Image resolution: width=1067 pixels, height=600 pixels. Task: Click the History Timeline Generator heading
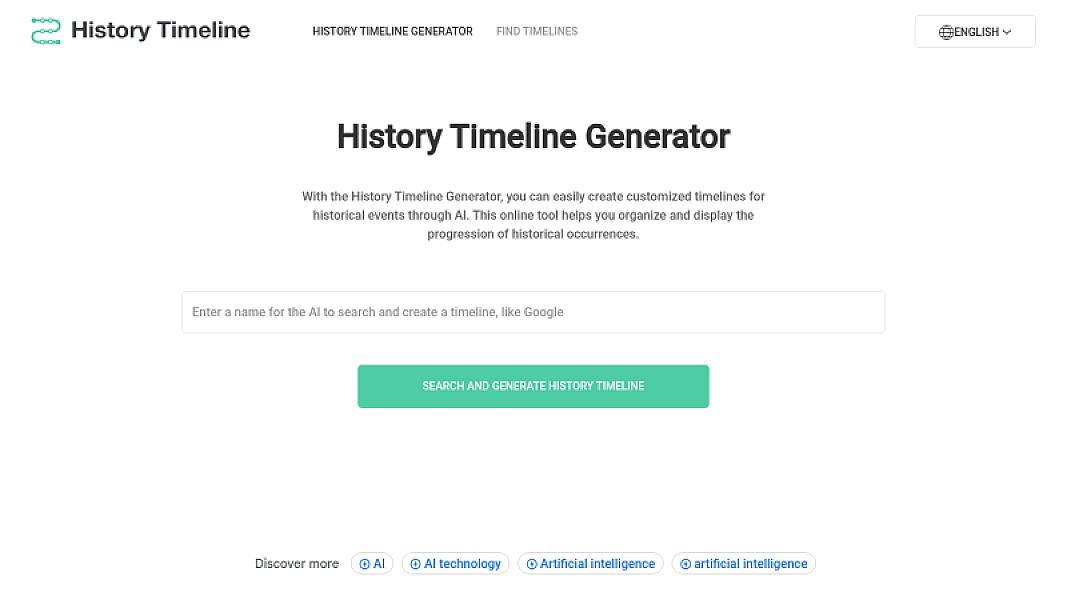(533, 136)
